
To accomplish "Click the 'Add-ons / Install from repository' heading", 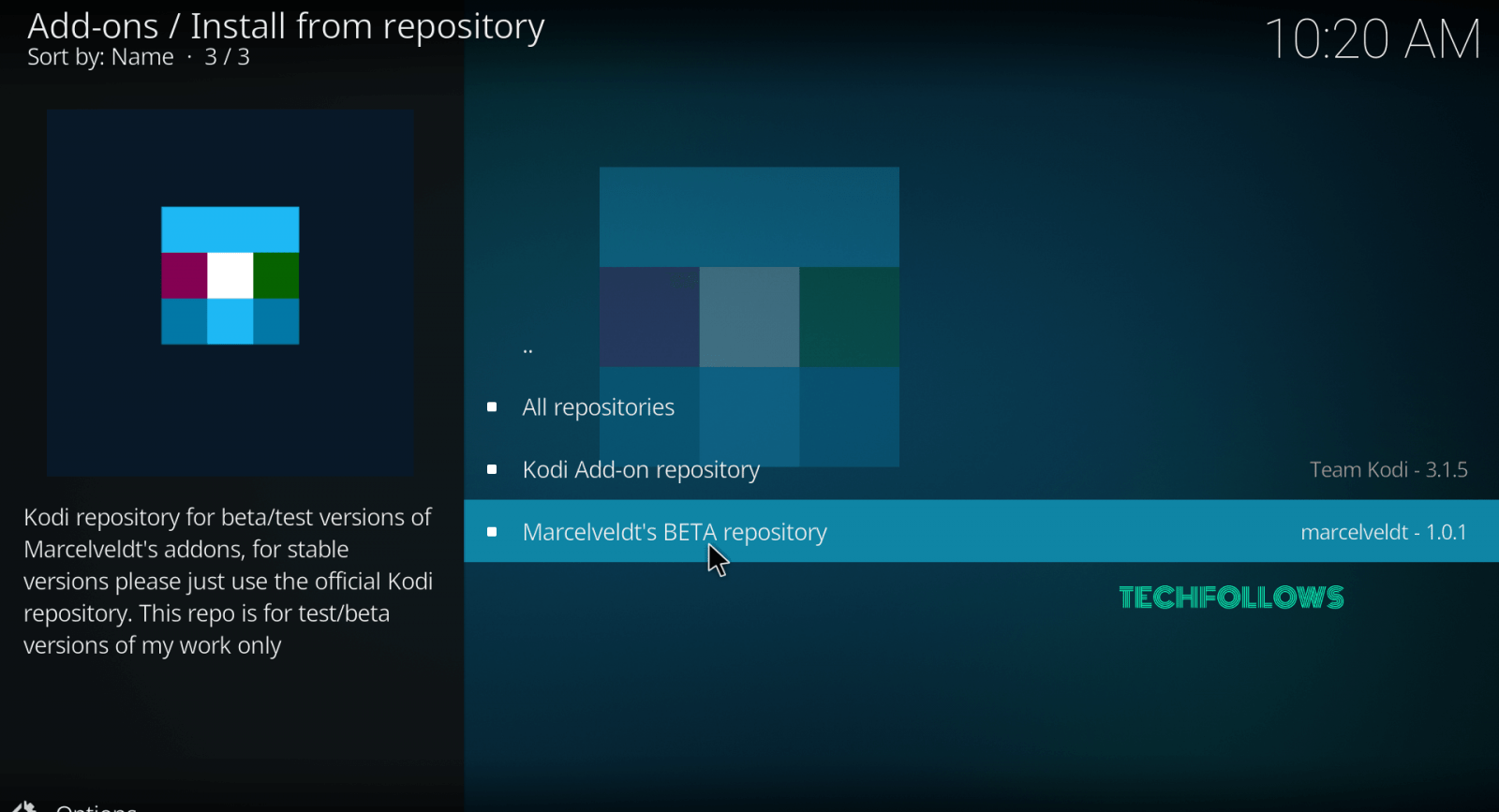I will pyautogui.click(x=286, y=26).
